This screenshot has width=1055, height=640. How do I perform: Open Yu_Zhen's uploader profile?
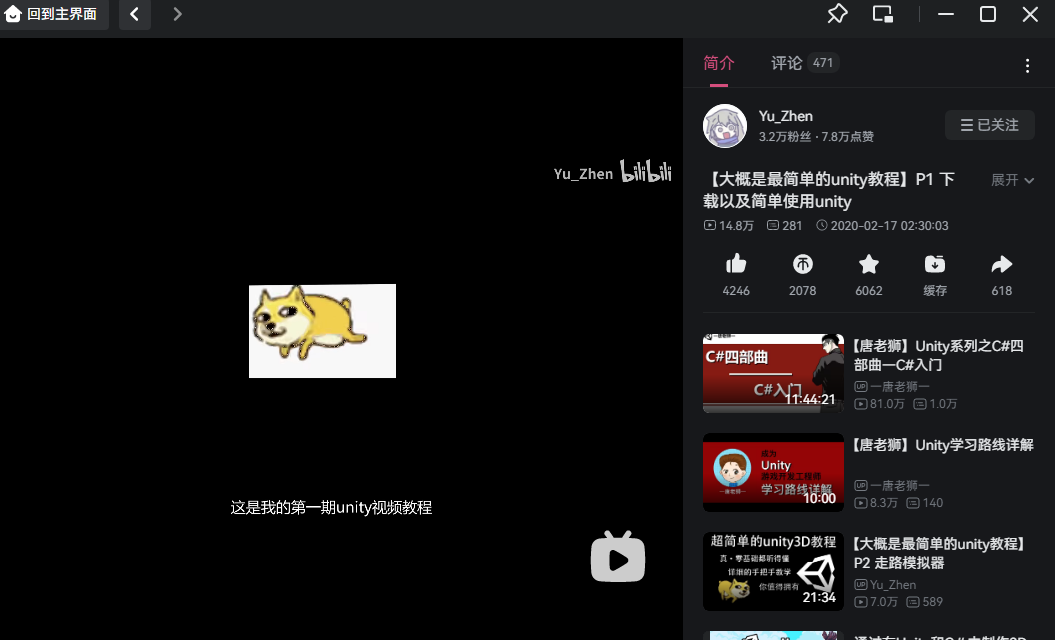pos(724,125)
